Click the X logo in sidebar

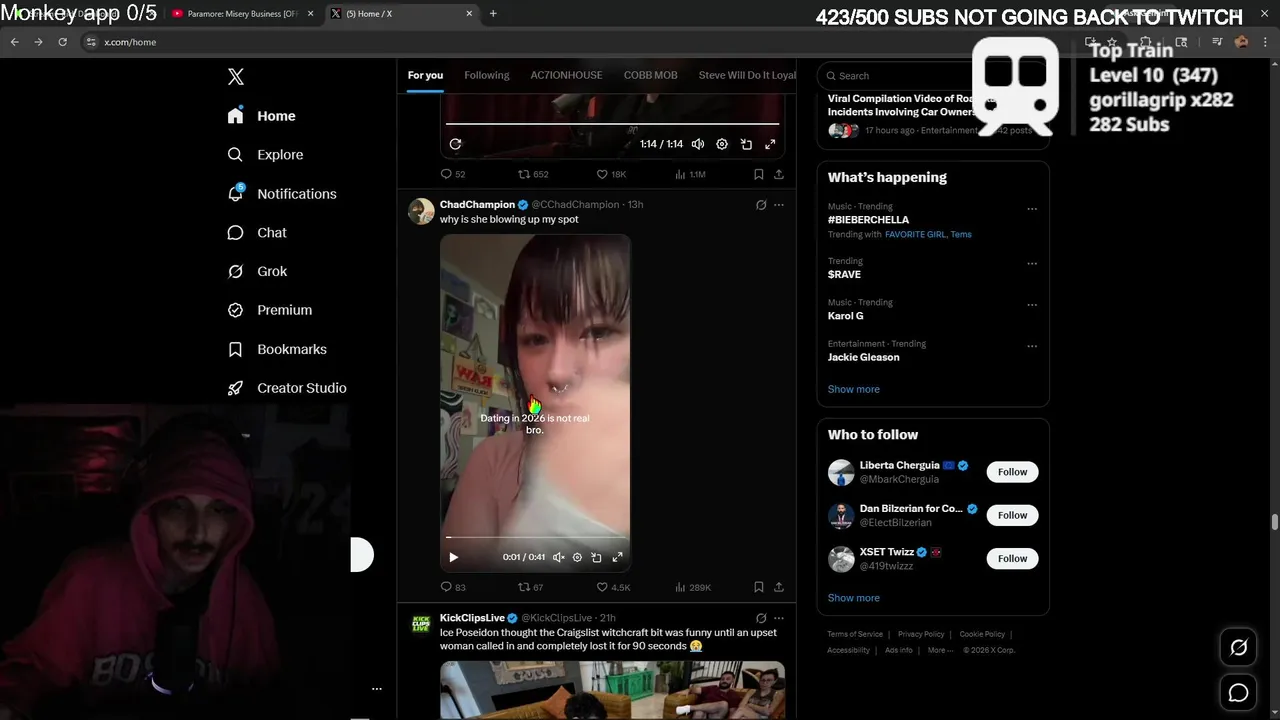[x=236, y=77]
